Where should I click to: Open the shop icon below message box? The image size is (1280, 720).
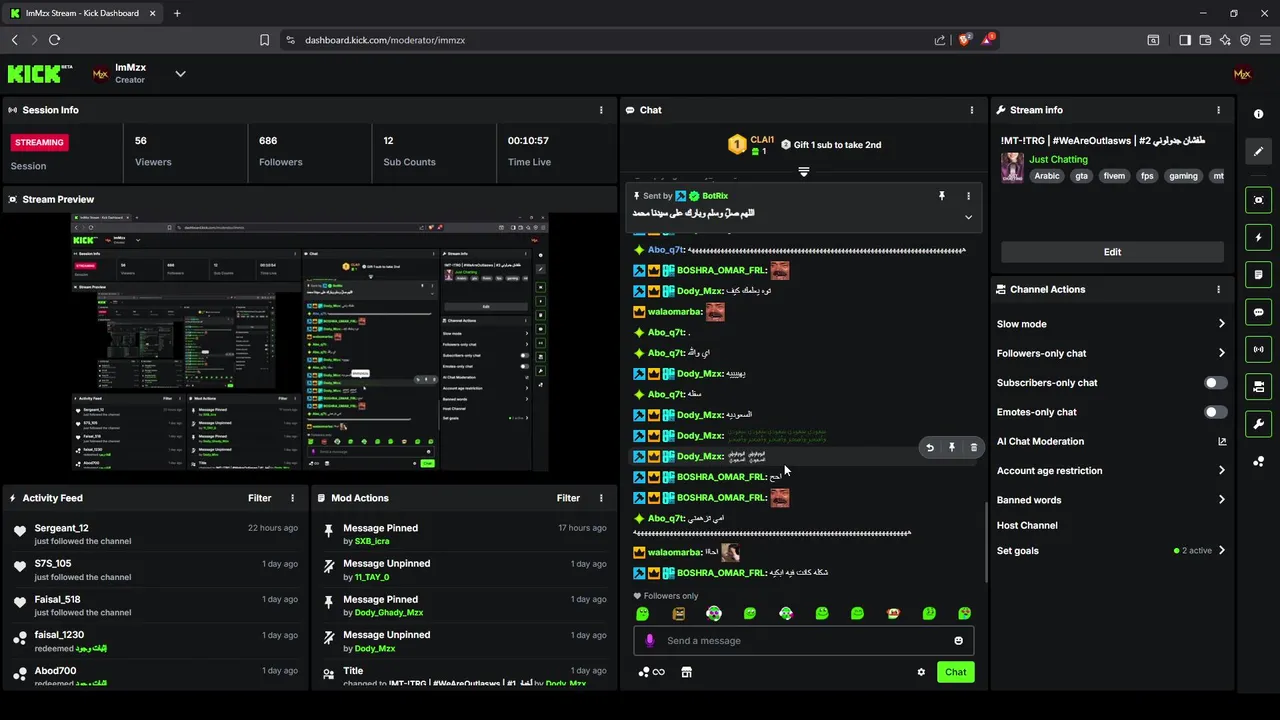686,672
